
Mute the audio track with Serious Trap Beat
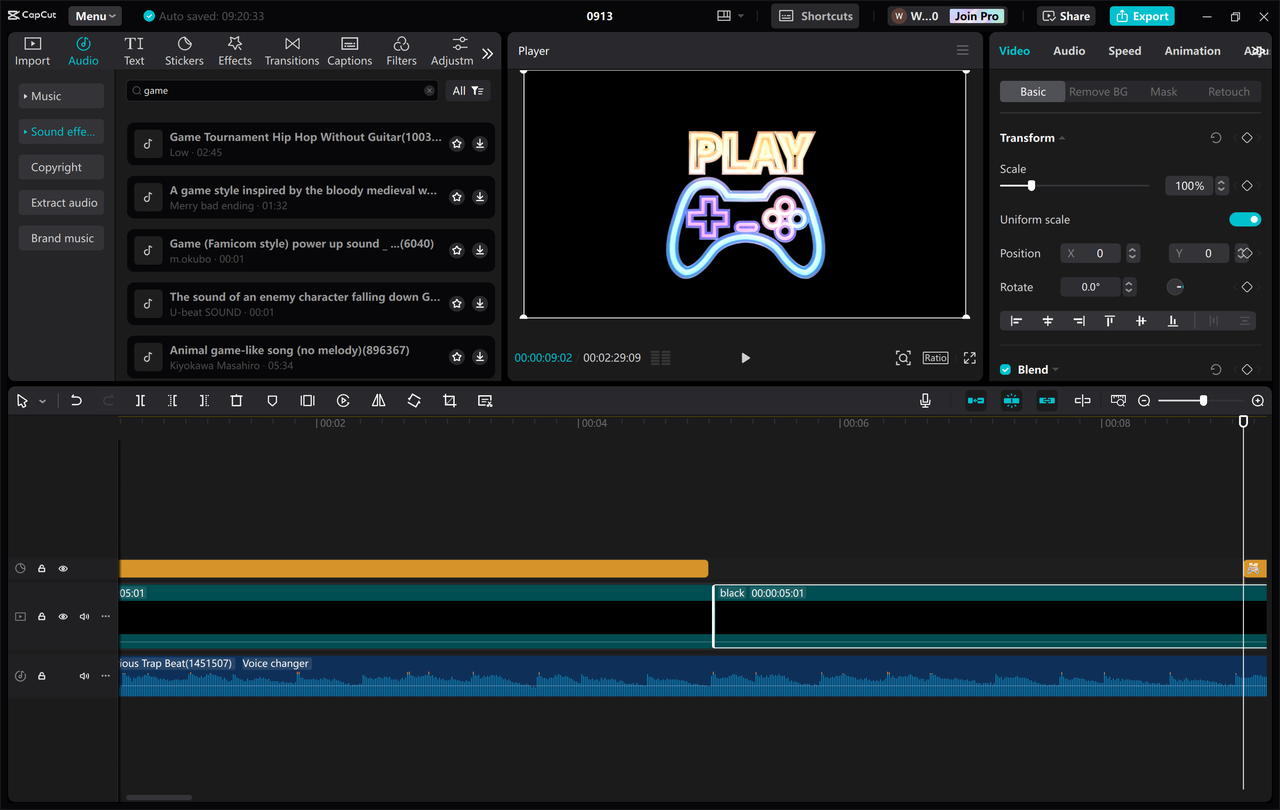(84, 675)
